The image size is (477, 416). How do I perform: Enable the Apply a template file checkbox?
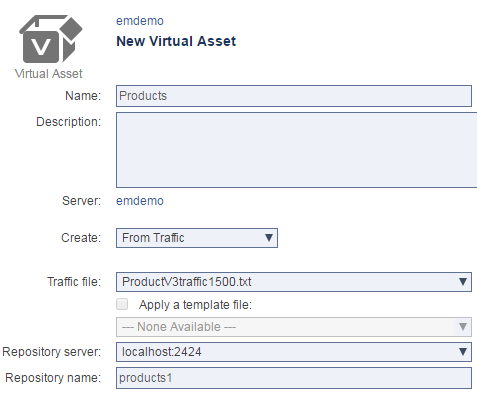tap(122, 304)
